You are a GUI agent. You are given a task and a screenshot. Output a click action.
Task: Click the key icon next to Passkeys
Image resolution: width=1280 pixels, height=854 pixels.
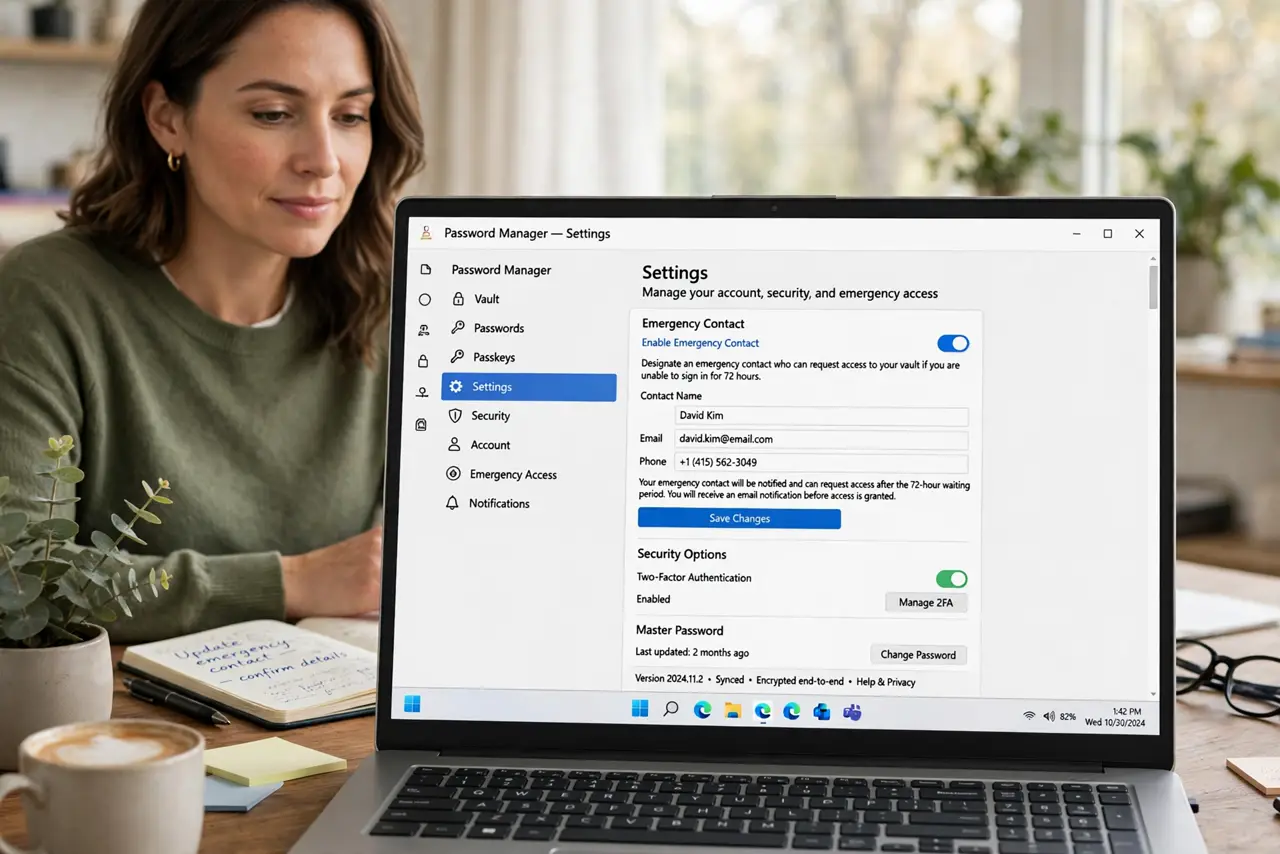pyautogui.click(x=457, y=357)
